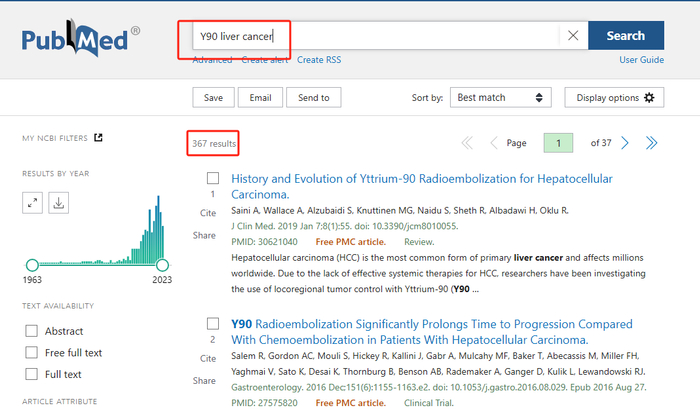Click the 1963 year slider handle
700x412 pixels.
[32, 265]
